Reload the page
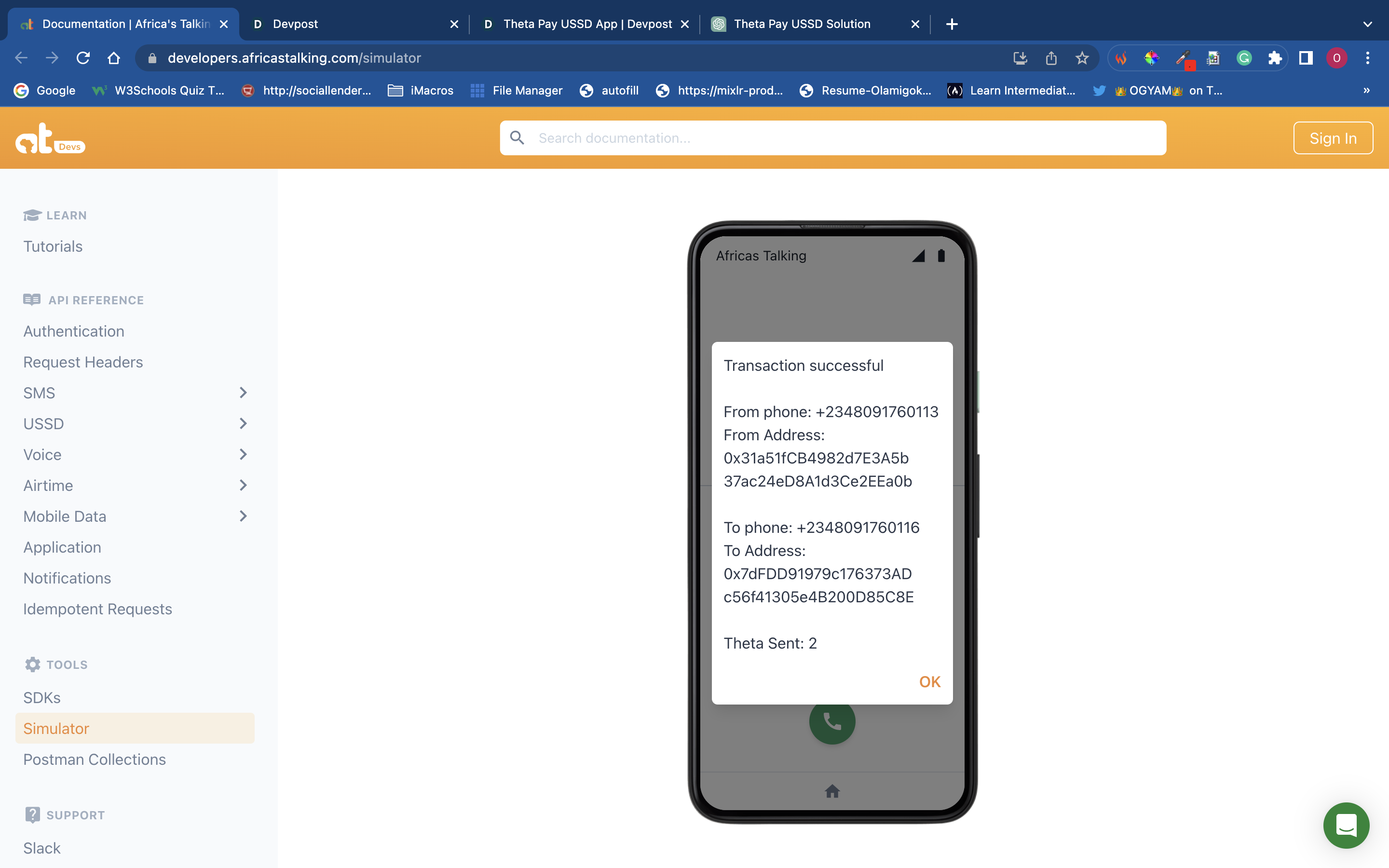1389x868 pixels. coord(83,58)
